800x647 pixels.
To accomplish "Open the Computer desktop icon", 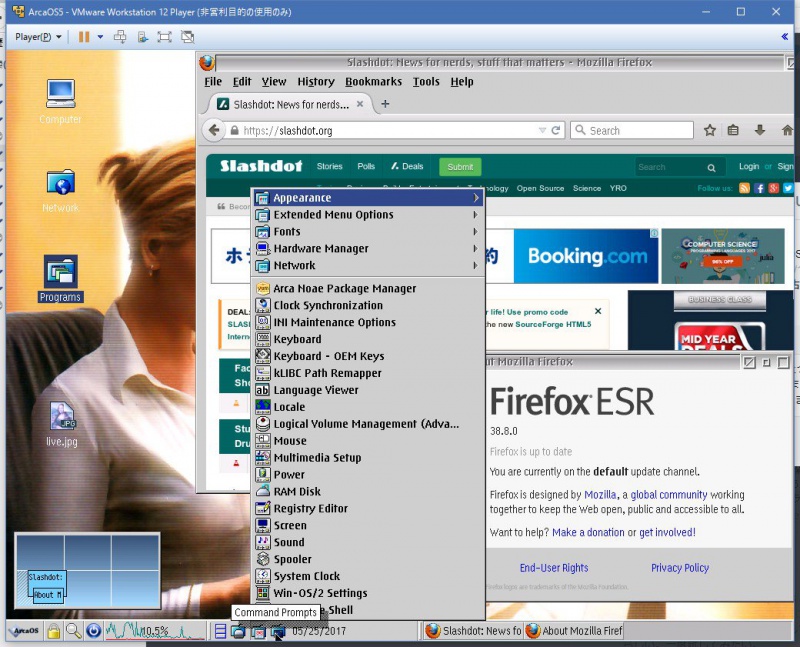I will (x=61, y=101).
